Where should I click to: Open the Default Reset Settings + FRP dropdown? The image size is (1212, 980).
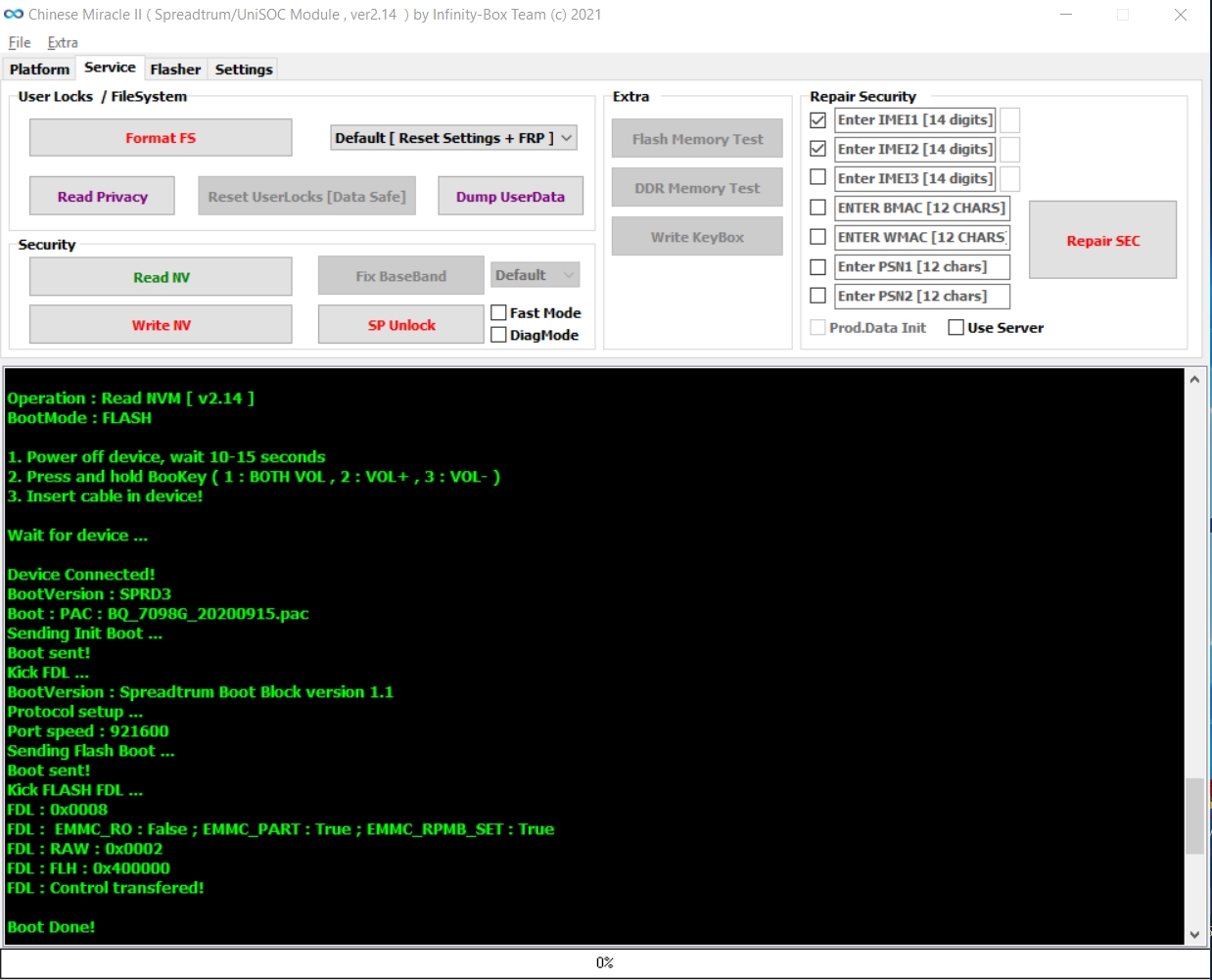click(x=453, y=138)
